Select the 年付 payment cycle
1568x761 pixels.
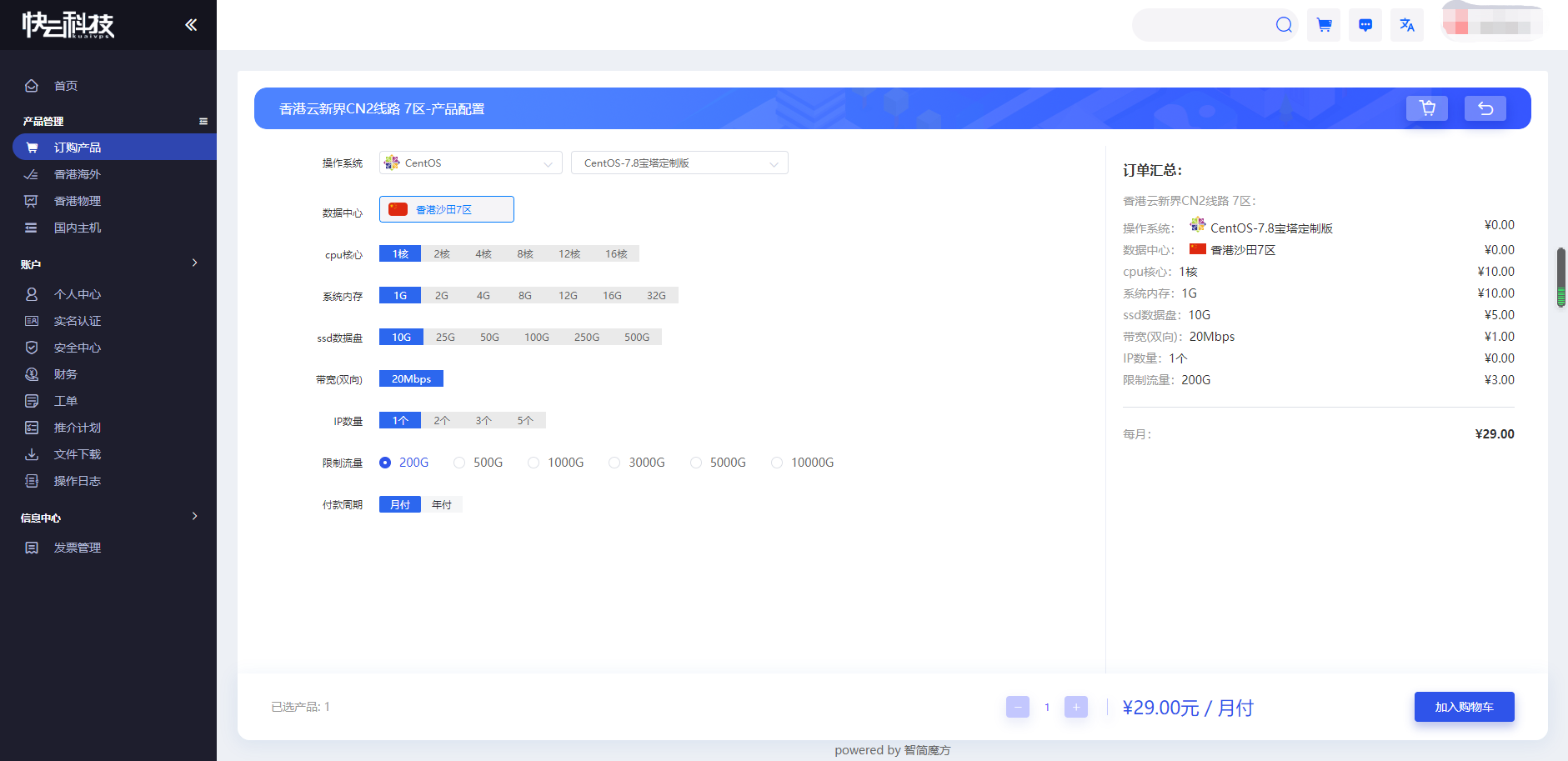click(442, 505)
